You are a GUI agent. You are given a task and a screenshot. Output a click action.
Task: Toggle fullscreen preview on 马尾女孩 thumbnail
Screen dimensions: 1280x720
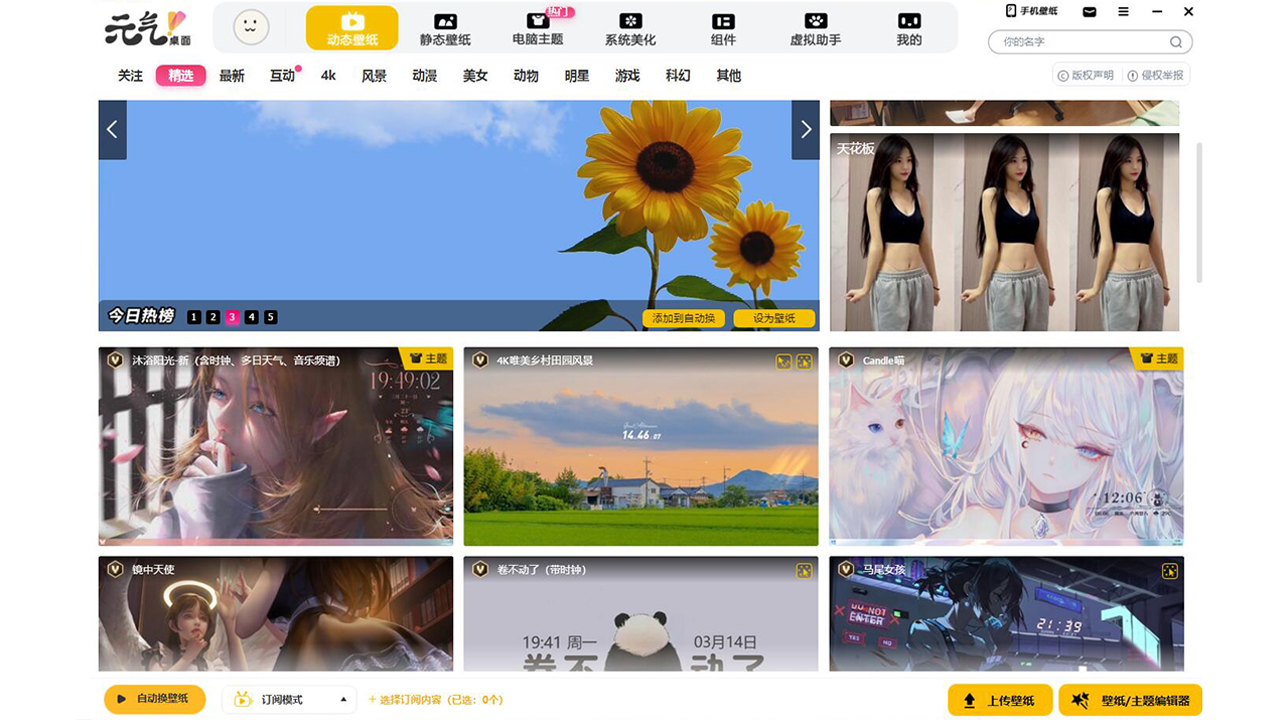(x=1168, y=572)
